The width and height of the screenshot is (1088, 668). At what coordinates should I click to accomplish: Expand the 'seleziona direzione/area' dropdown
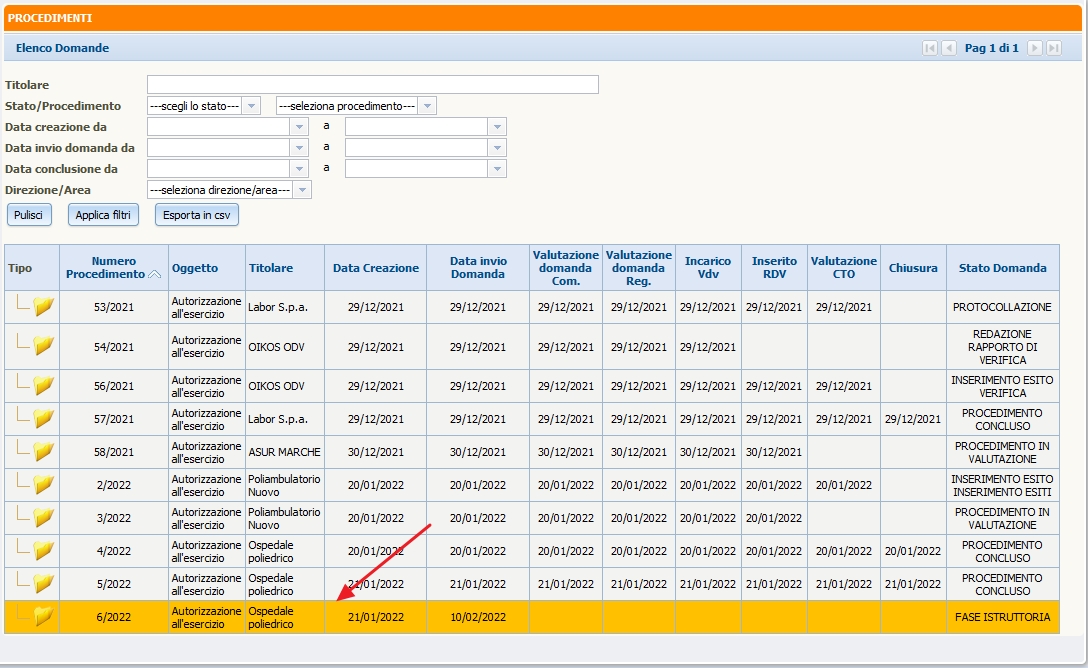pos(302,190)
